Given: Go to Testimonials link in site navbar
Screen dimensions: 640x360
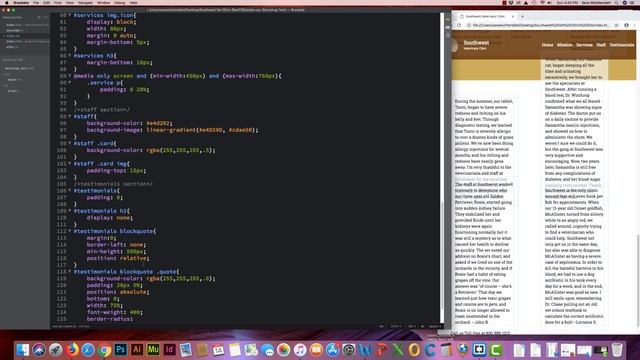Looking at the screenshot, I should click(x=622, y=45).
